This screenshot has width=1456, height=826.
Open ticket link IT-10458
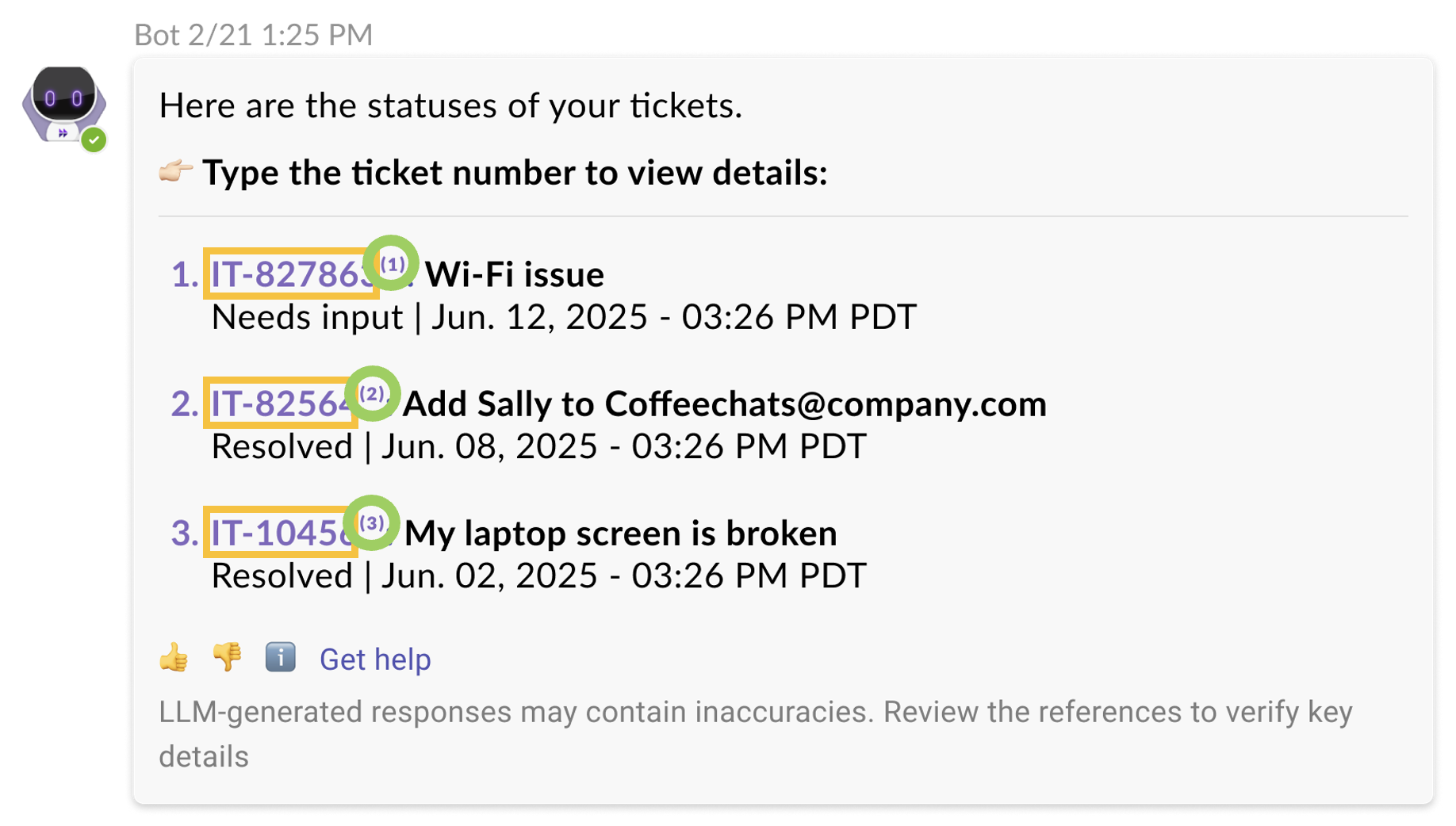pos(281,533)
